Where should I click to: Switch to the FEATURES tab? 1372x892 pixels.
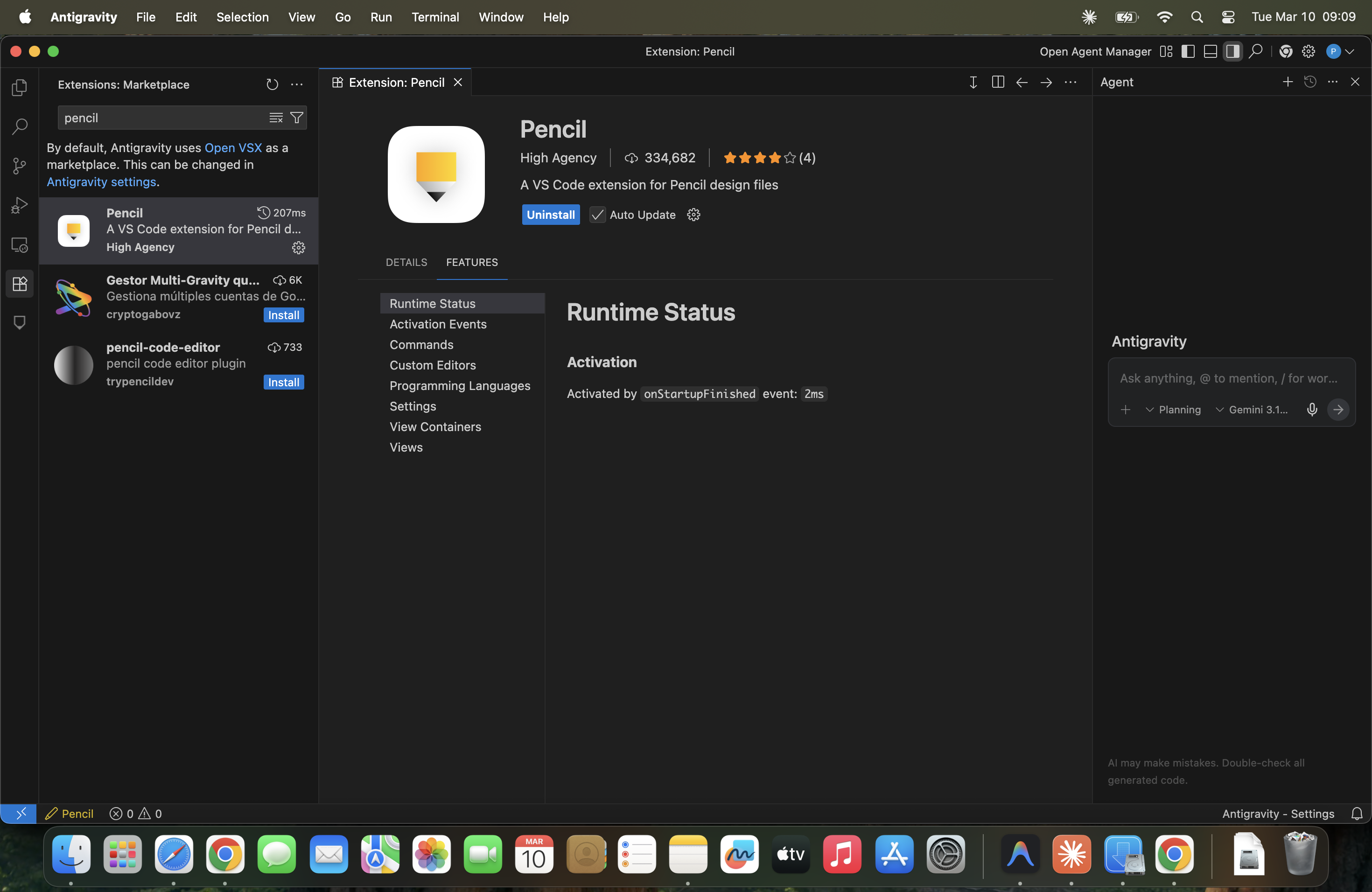471,263
